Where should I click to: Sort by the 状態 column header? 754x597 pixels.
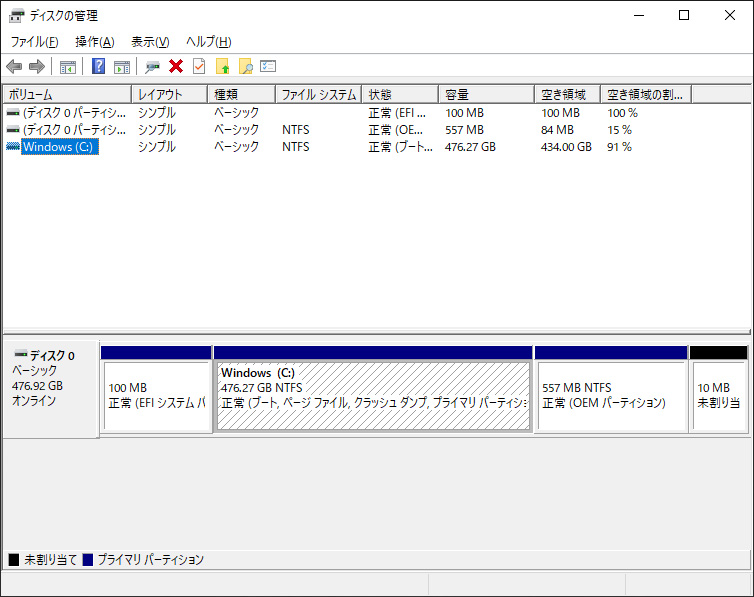pyautogui.click(x=400, y=94)
